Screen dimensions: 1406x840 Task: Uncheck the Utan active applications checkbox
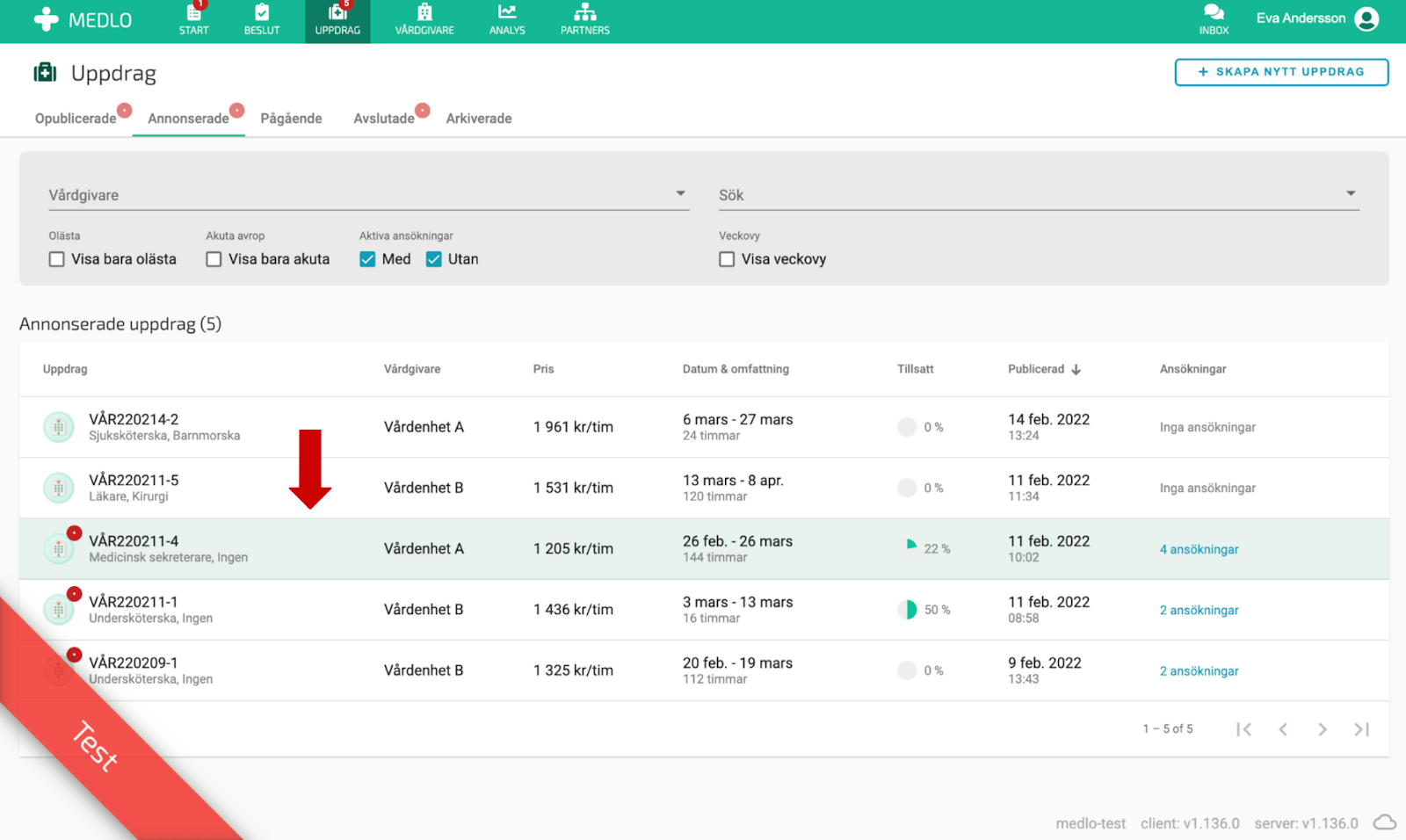433,259
